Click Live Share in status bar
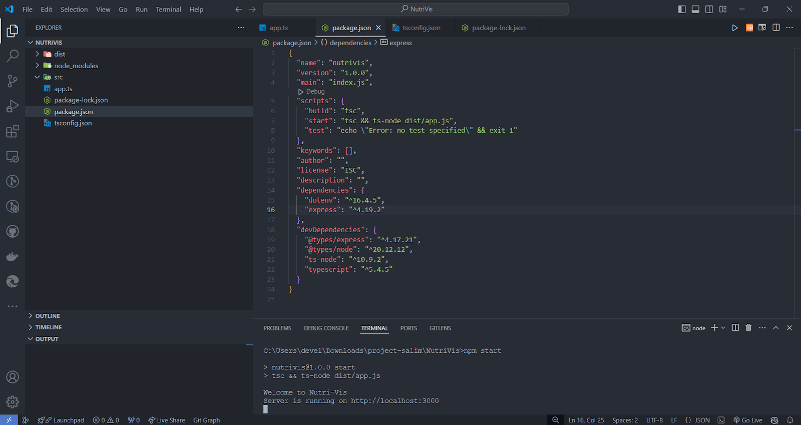Image resolution: width=802 pixels, height=426 pixels. (167, 420)
